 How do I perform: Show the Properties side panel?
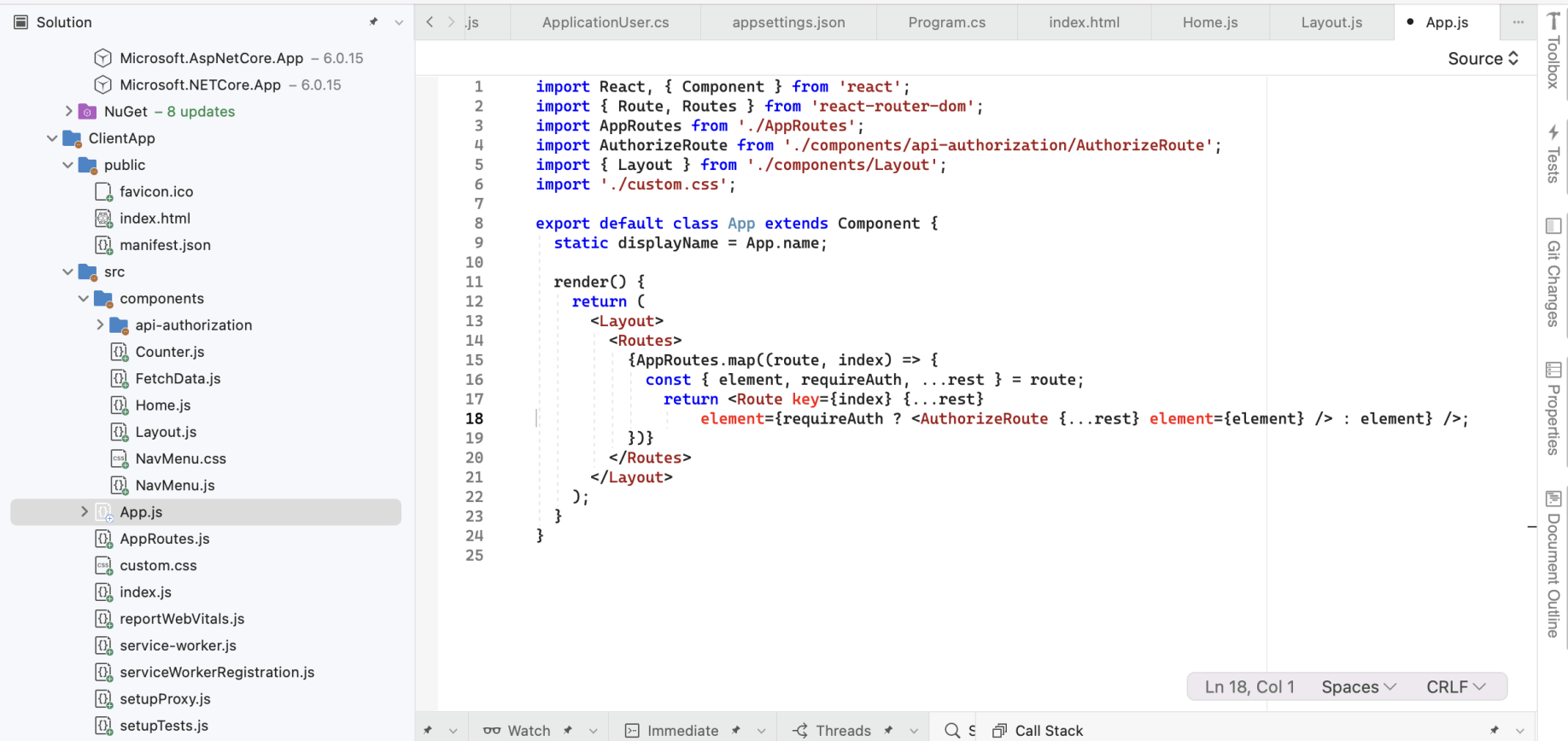coord(1553,410)
